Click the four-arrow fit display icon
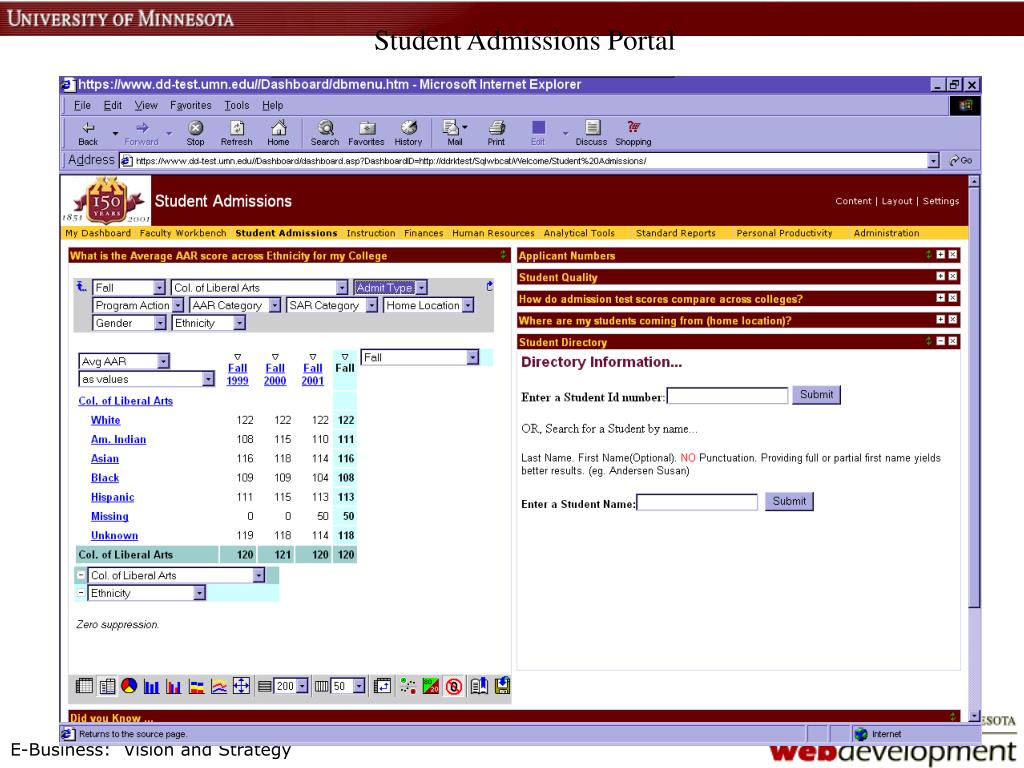Viewport: 1024px width, 768px height. click(x=241, y=686)
